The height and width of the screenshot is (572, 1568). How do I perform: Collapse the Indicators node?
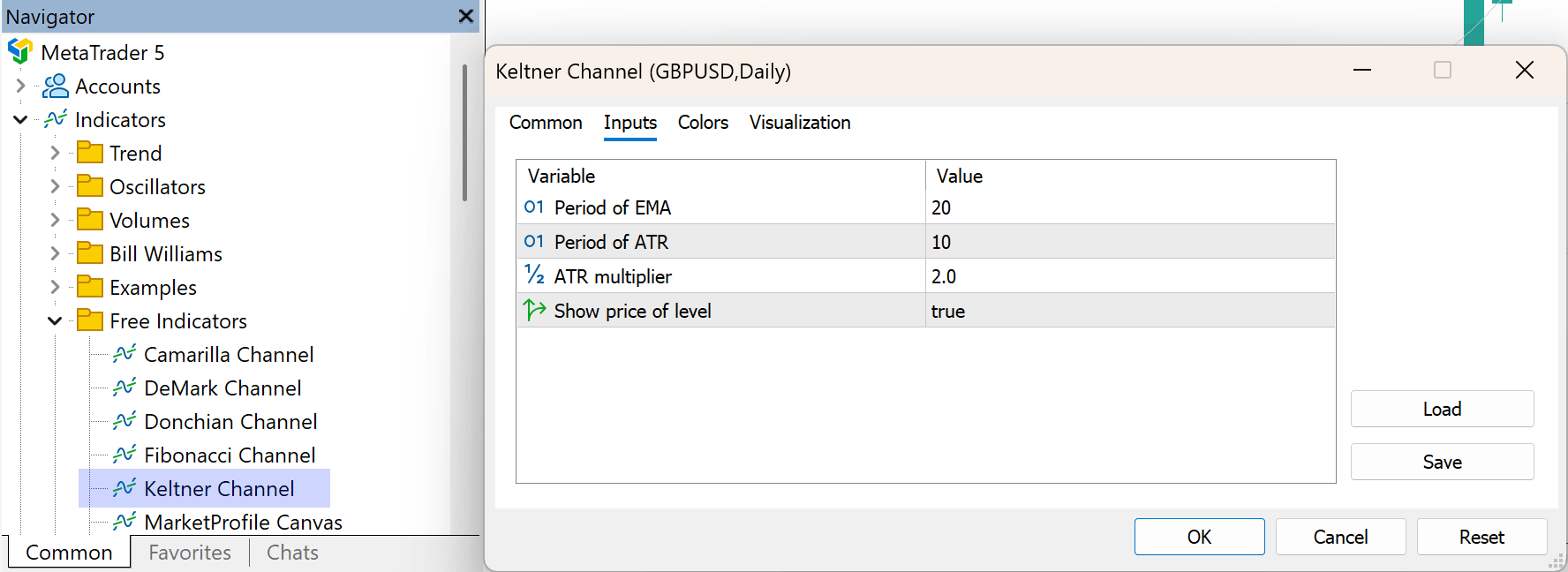tap(20, 119)
